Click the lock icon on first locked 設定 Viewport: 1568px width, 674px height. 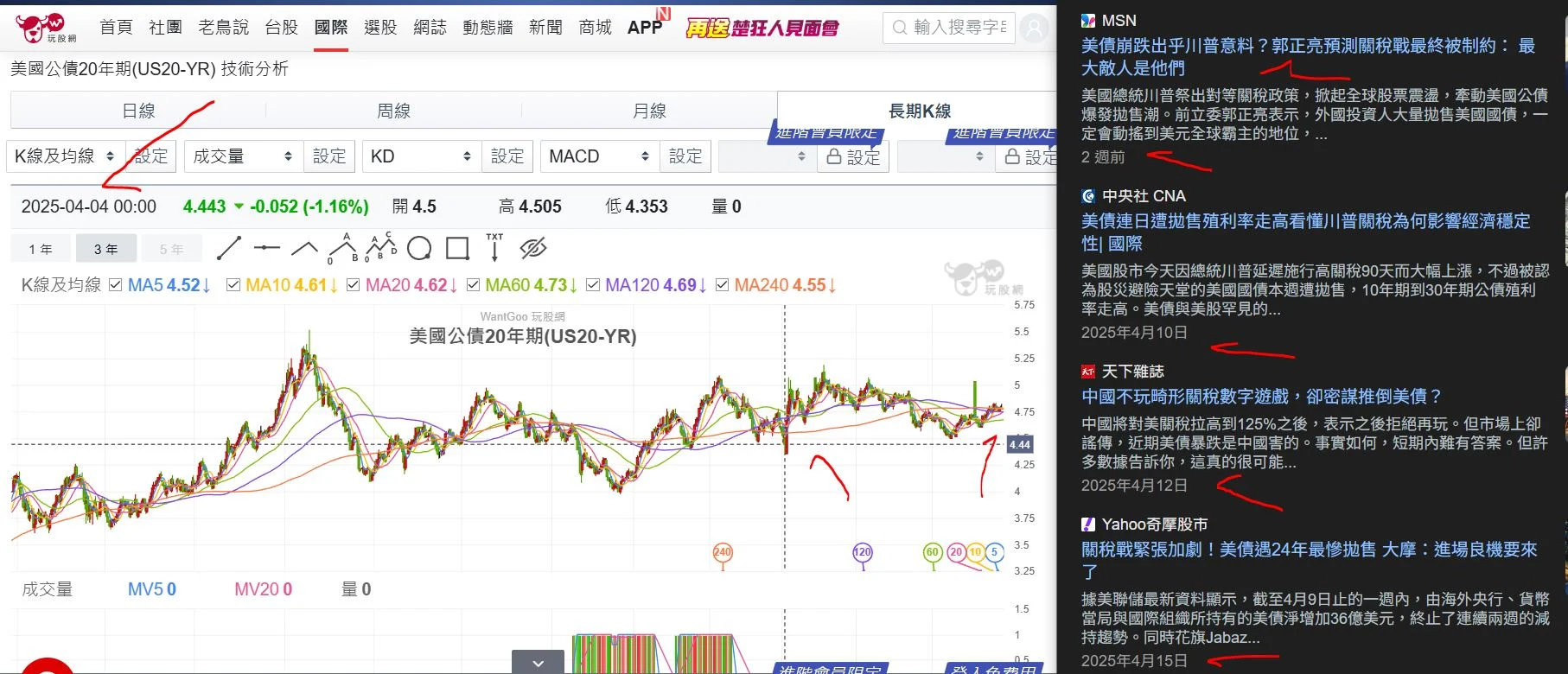click(834, 157)
